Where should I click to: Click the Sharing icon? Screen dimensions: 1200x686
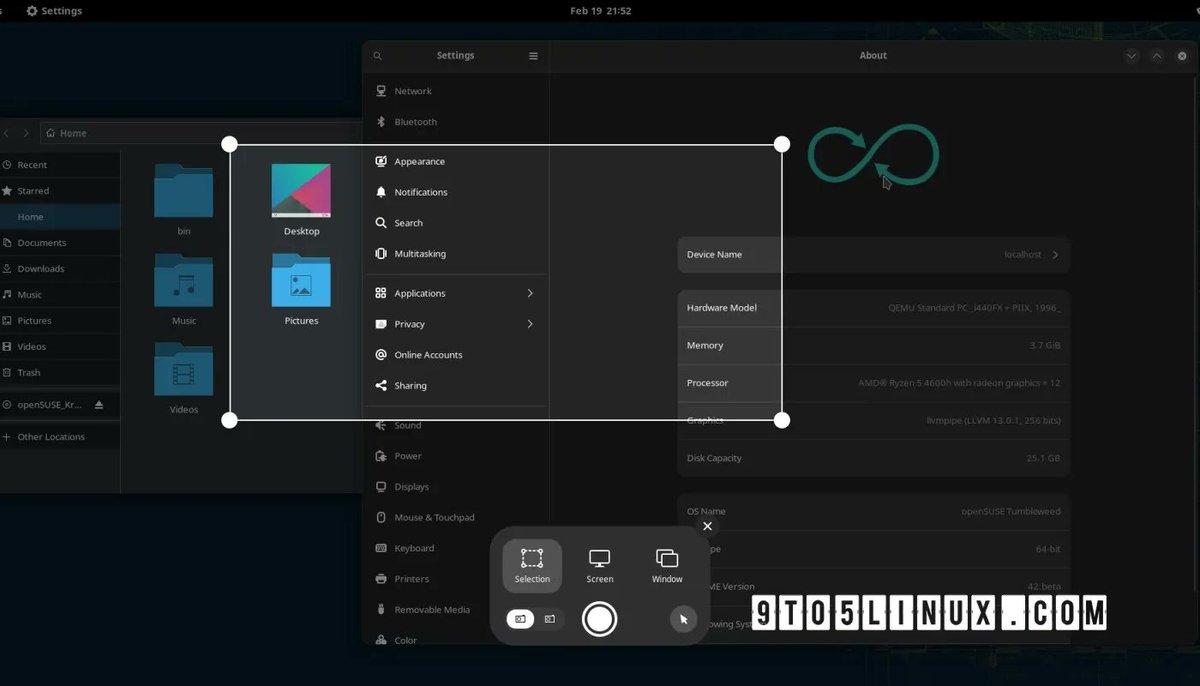[381, 386]
